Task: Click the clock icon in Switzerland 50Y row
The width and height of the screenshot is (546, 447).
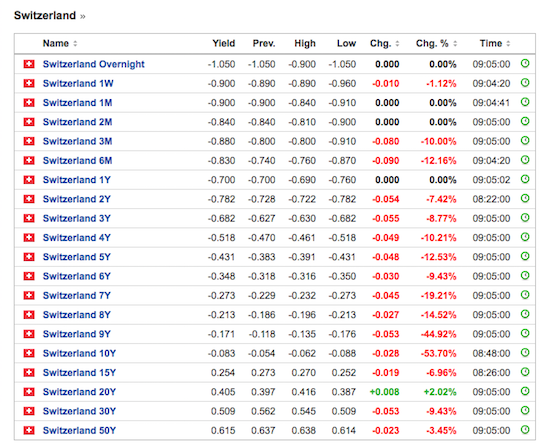Action: tap(525, 430)
